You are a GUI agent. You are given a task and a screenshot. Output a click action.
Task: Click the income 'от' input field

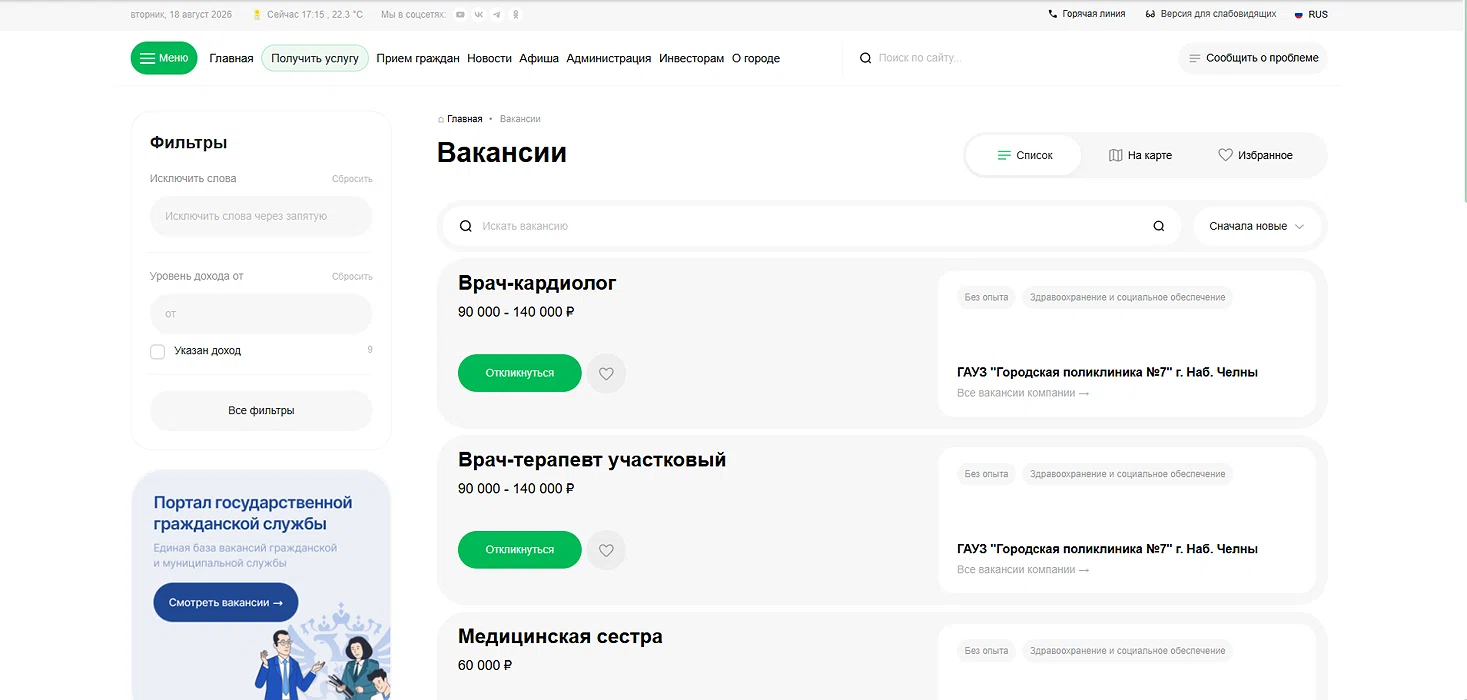[261, 313]
